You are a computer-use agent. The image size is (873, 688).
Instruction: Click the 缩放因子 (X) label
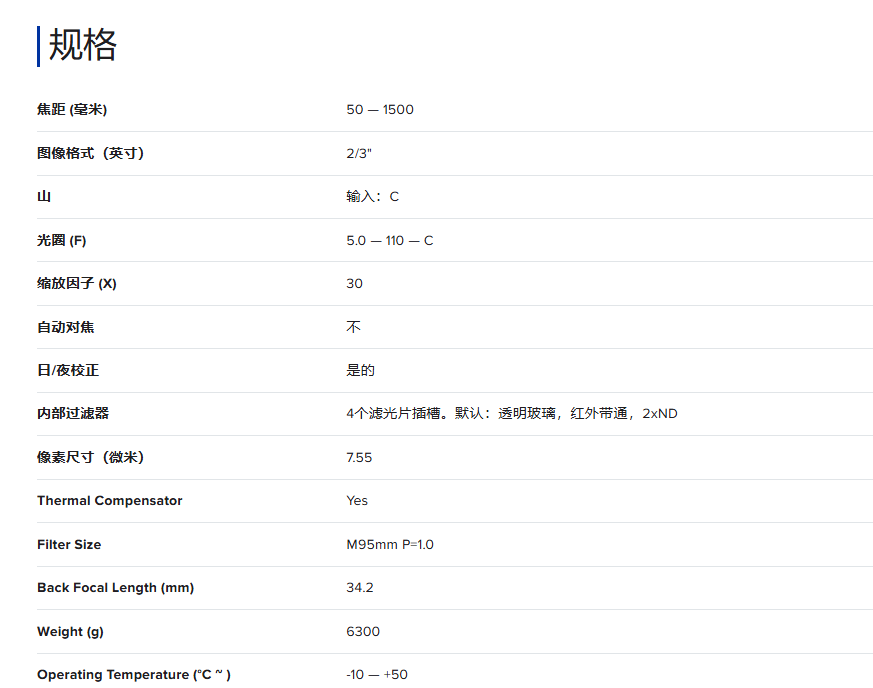77,284
